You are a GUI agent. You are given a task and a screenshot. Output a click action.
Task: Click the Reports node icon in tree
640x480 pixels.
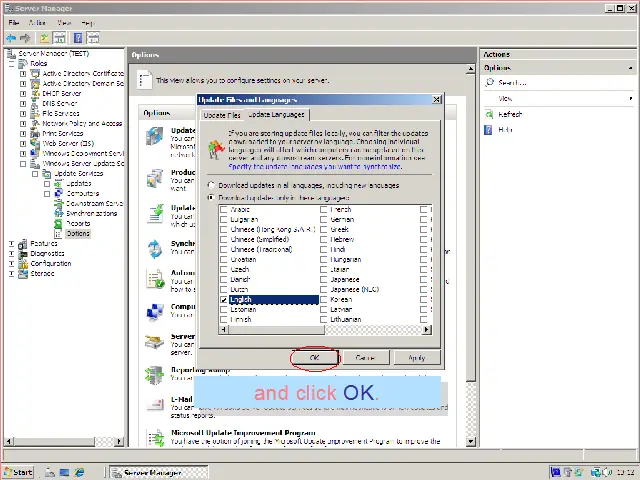tap(59, 223)
